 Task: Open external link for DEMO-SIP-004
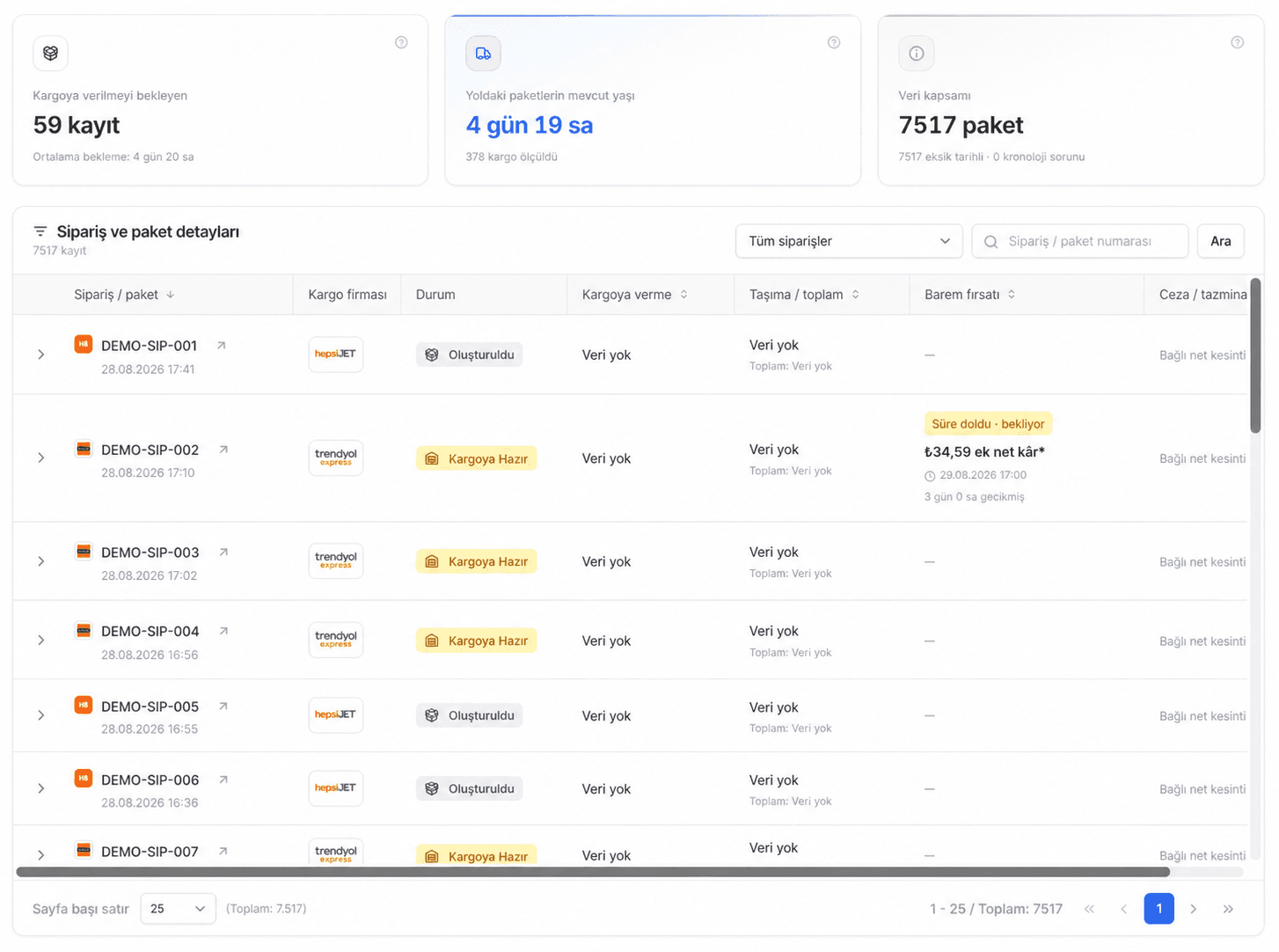223,631
